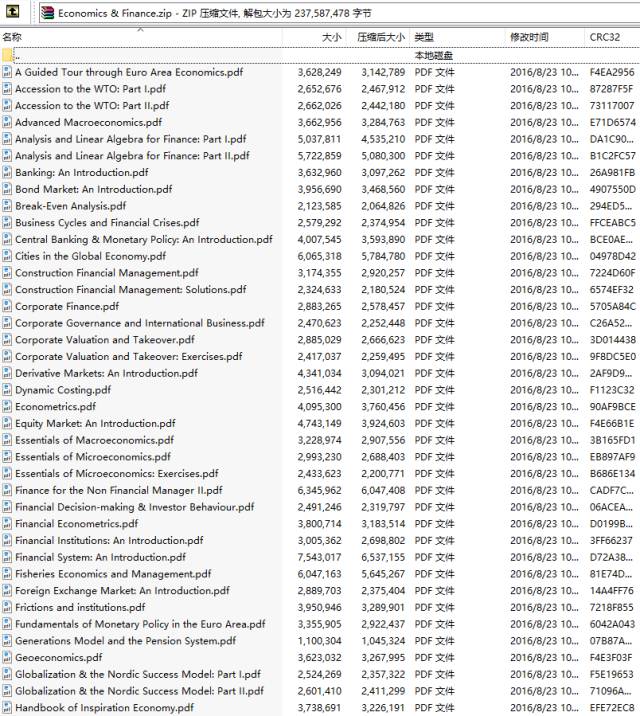Screen dimensions: 640x716
Task: Sort by the 名称 column header
Action: click(x=141, y=37)
